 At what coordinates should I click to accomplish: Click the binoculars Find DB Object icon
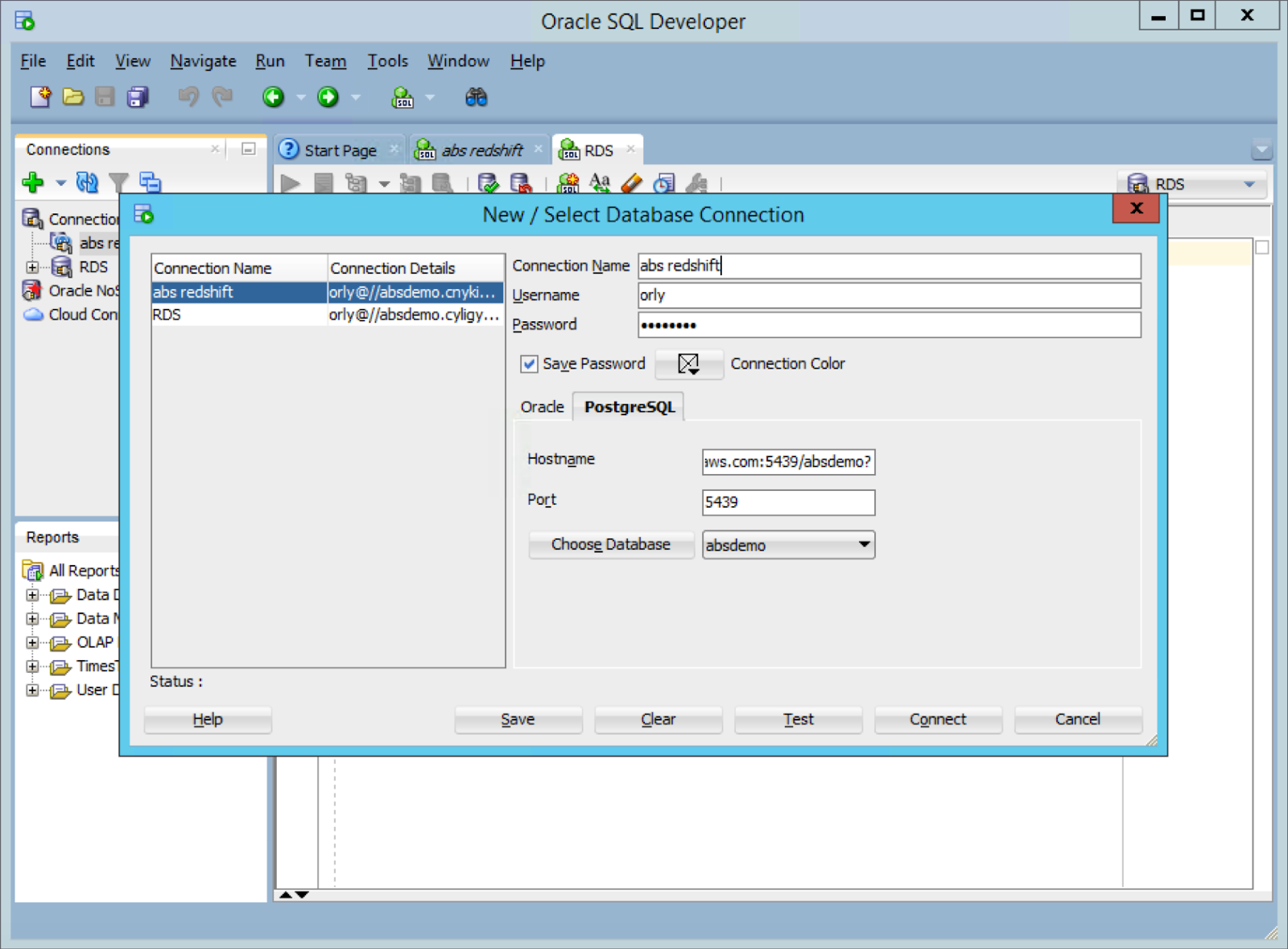(x=477, y=97)
